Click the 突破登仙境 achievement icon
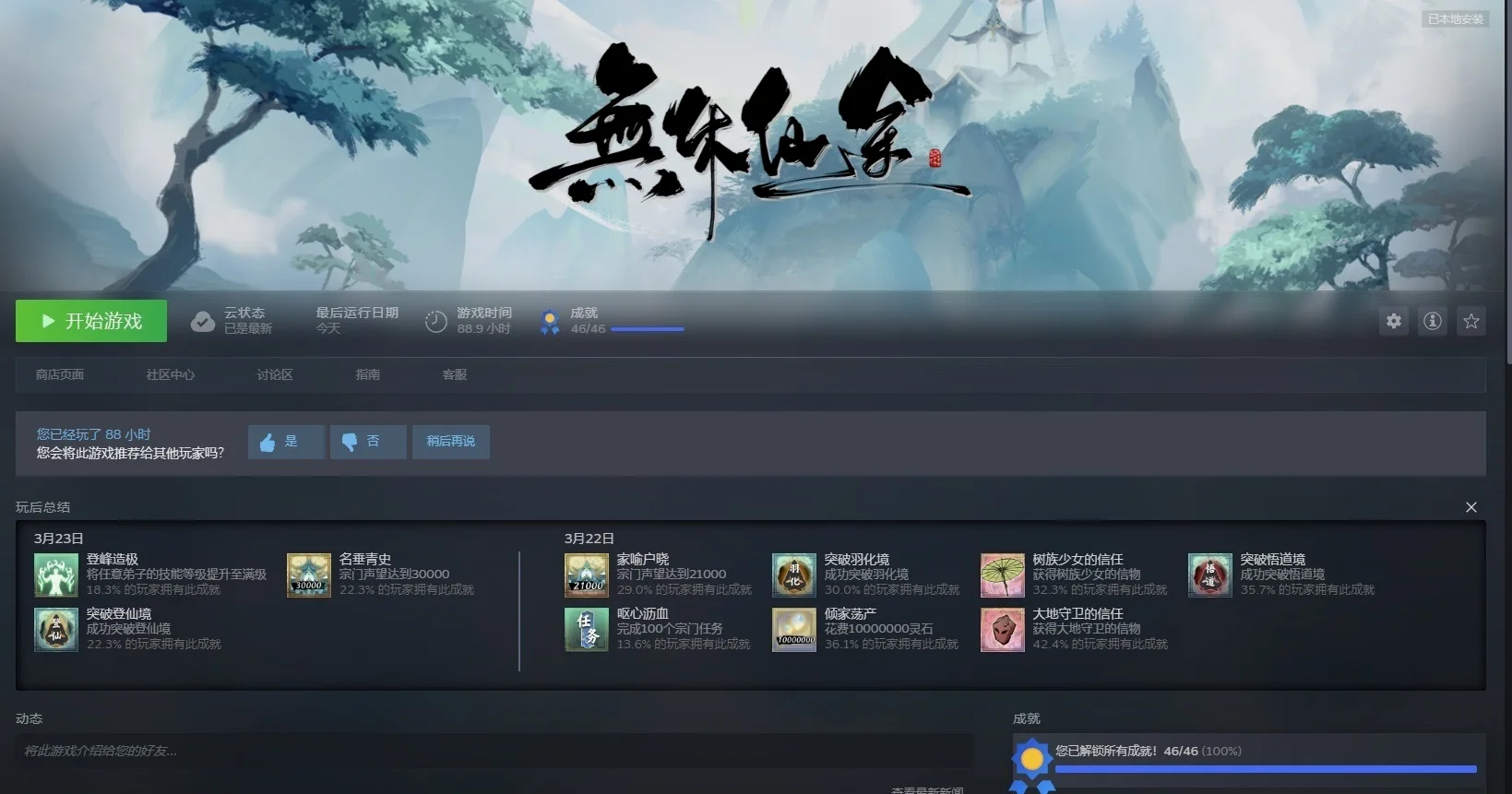 tap(56, 630)
